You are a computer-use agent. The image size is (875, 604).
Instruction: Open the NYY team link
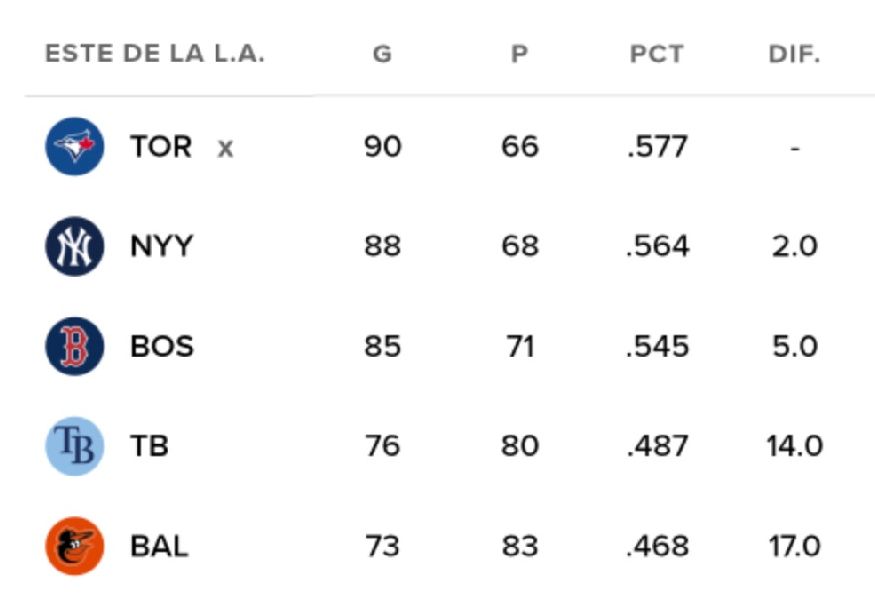pyautogui.click(x=161, y=247)
